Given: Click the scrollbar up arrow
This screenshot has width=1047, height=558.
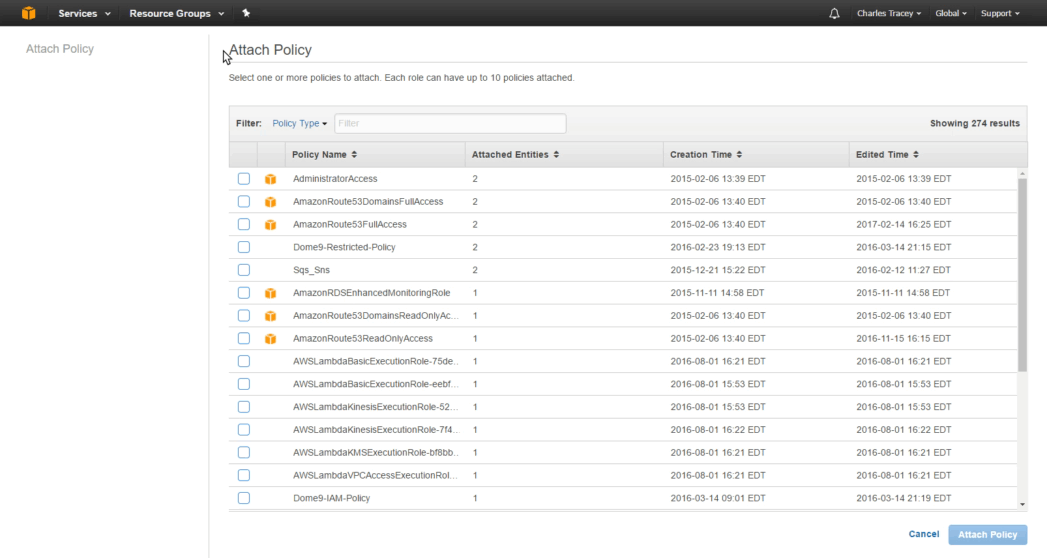Looking at the screenshot, I should [1022, 174].
